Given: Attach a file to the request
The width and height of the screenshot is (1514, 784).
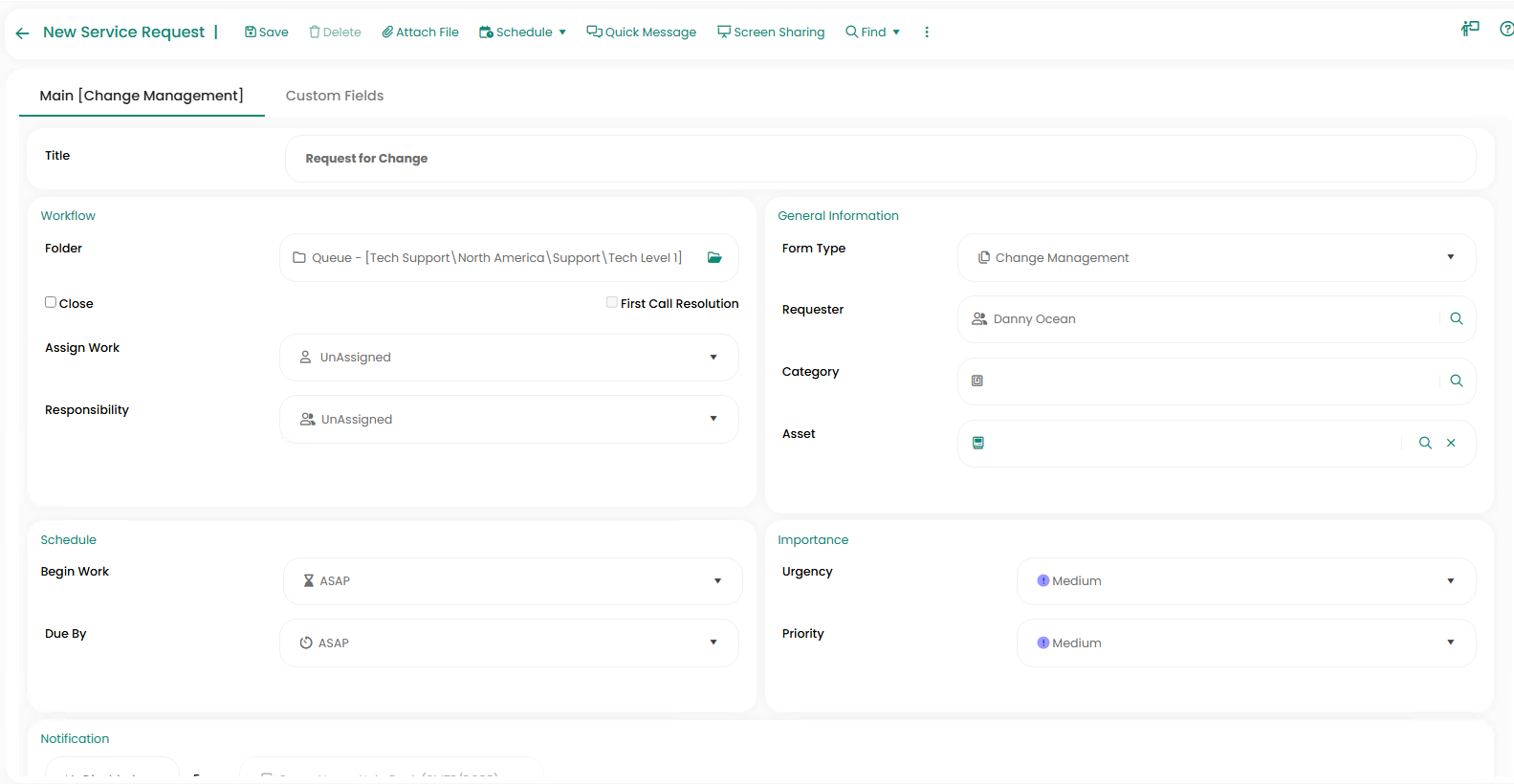Looking at the screenshot, I should click(x=421, y=33).
